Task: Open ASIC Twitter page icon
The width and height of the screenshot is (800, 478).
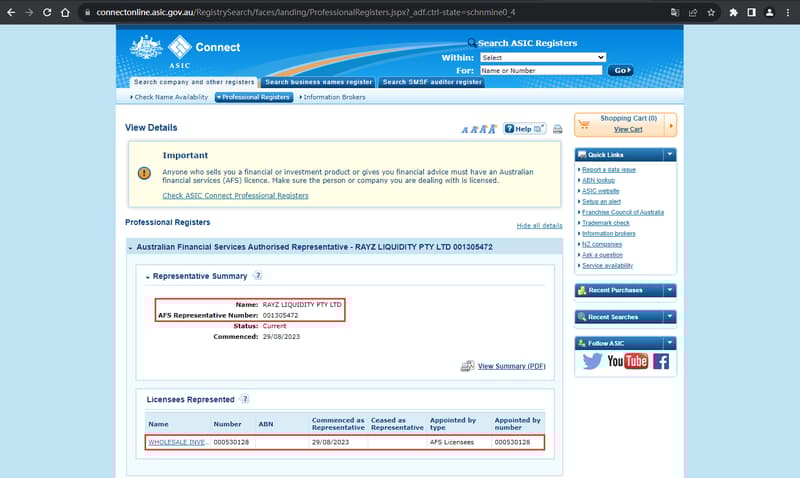Action: click(592, 361)
